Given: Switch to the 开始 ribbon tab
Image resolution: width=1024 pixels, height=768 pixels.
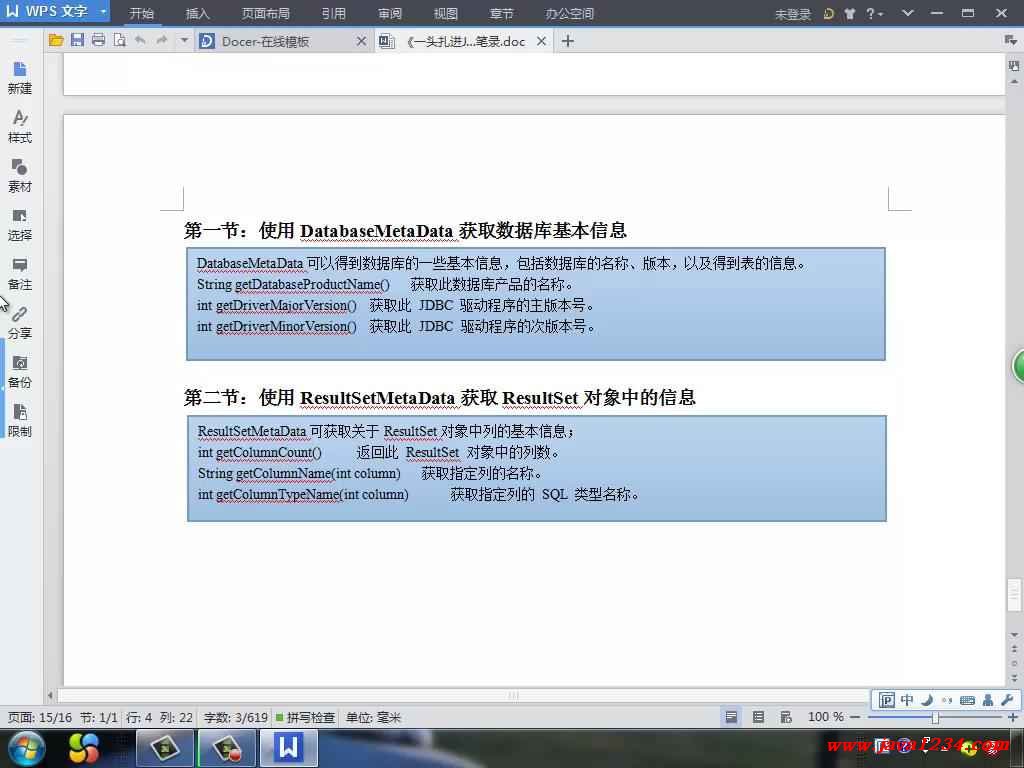Looking at the screenshot, I should pyautogui.click(x=141, y=13).
